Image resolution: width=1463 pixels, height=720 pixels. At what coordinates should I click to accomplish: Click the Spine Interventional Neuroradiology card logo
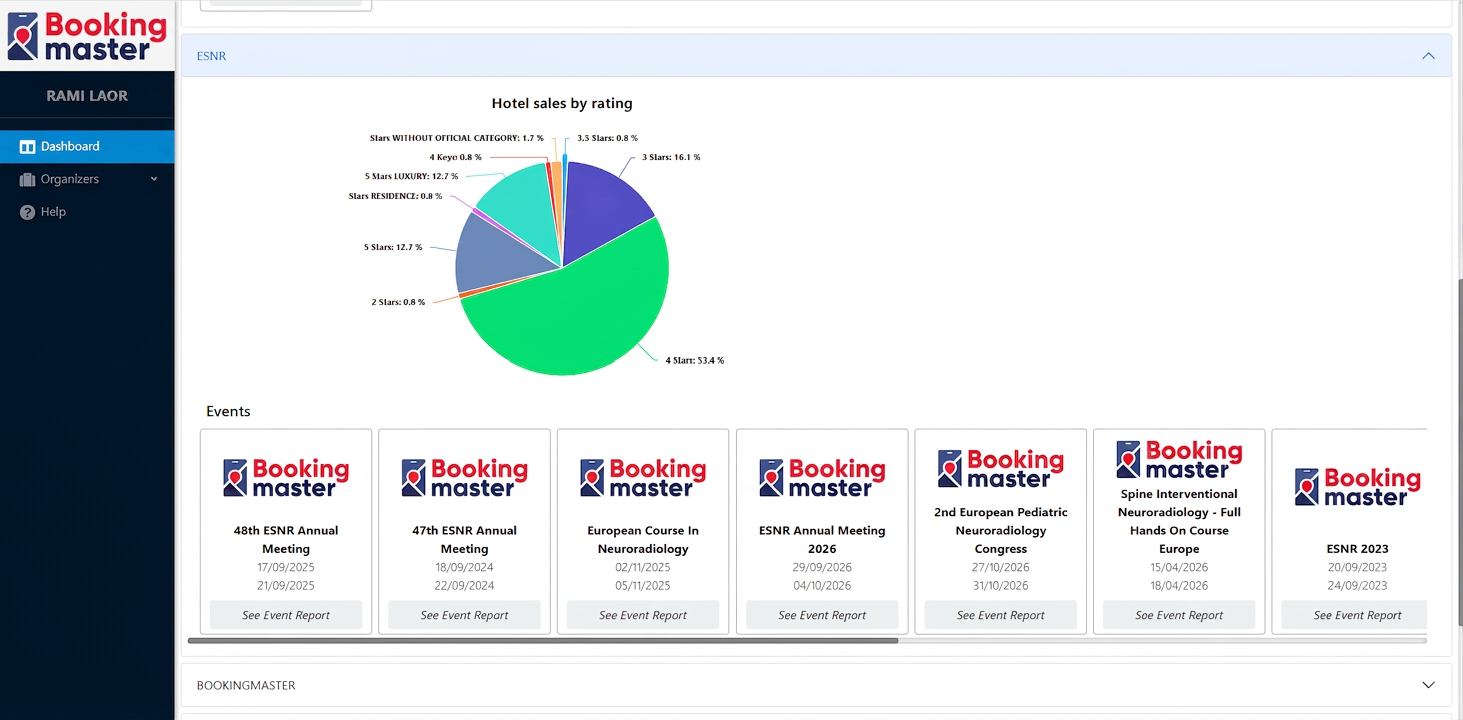[x=1179, y=460]
